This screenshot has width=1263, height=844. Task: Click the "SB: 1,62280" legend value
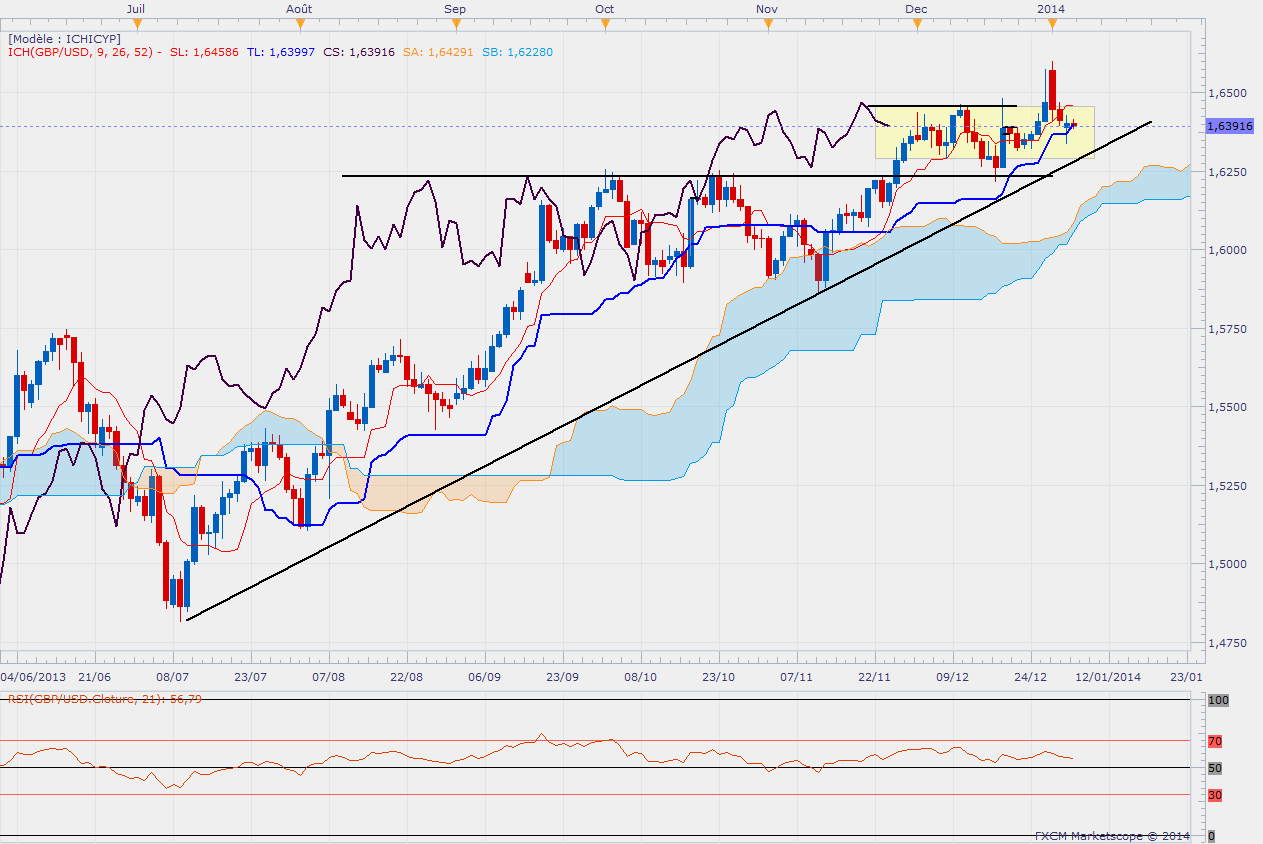518,52
